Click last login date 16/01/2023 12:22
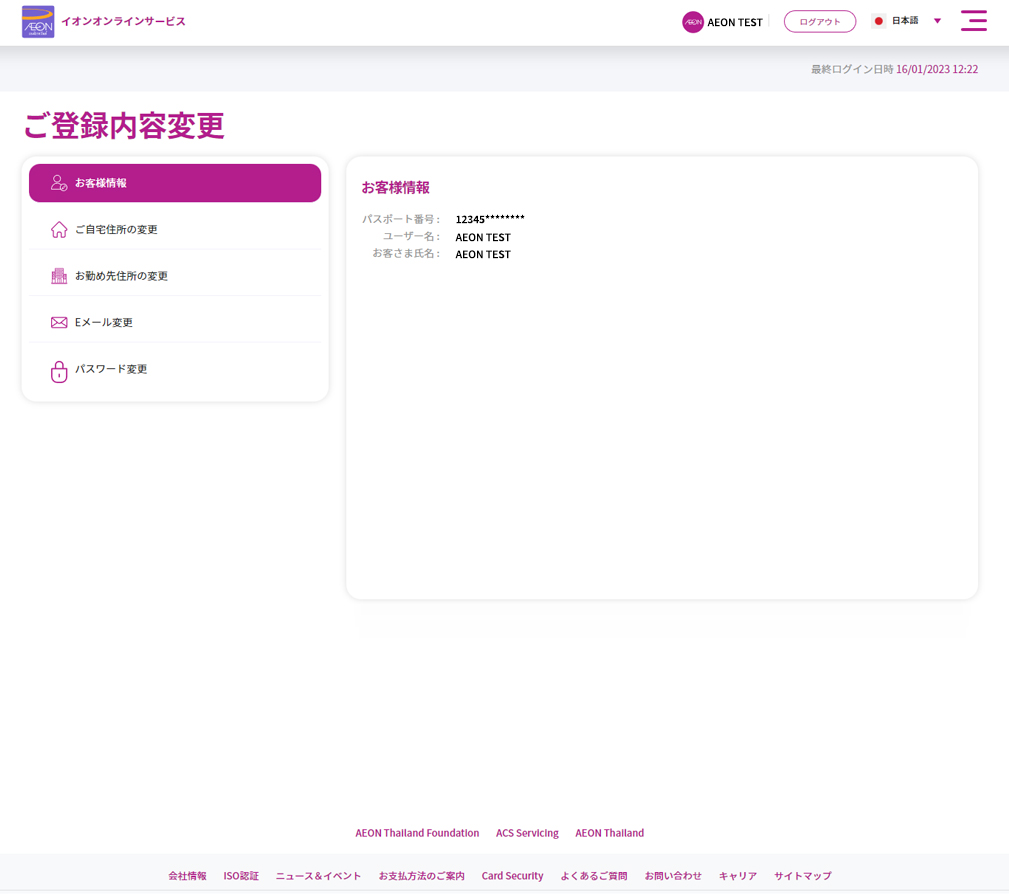The height and width of the screenshot is (894, 1009). [937, 70]
